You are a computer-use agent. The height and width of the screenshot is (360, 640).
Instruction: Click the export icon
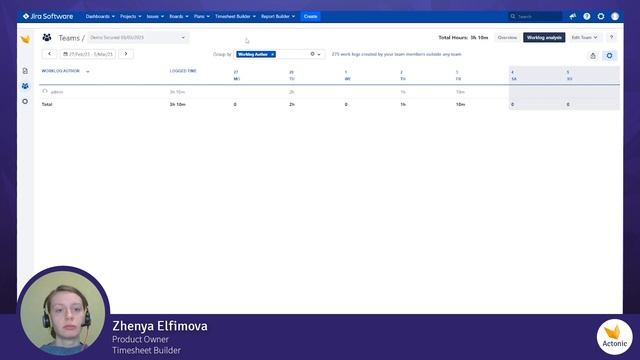(x=593, y=56)
